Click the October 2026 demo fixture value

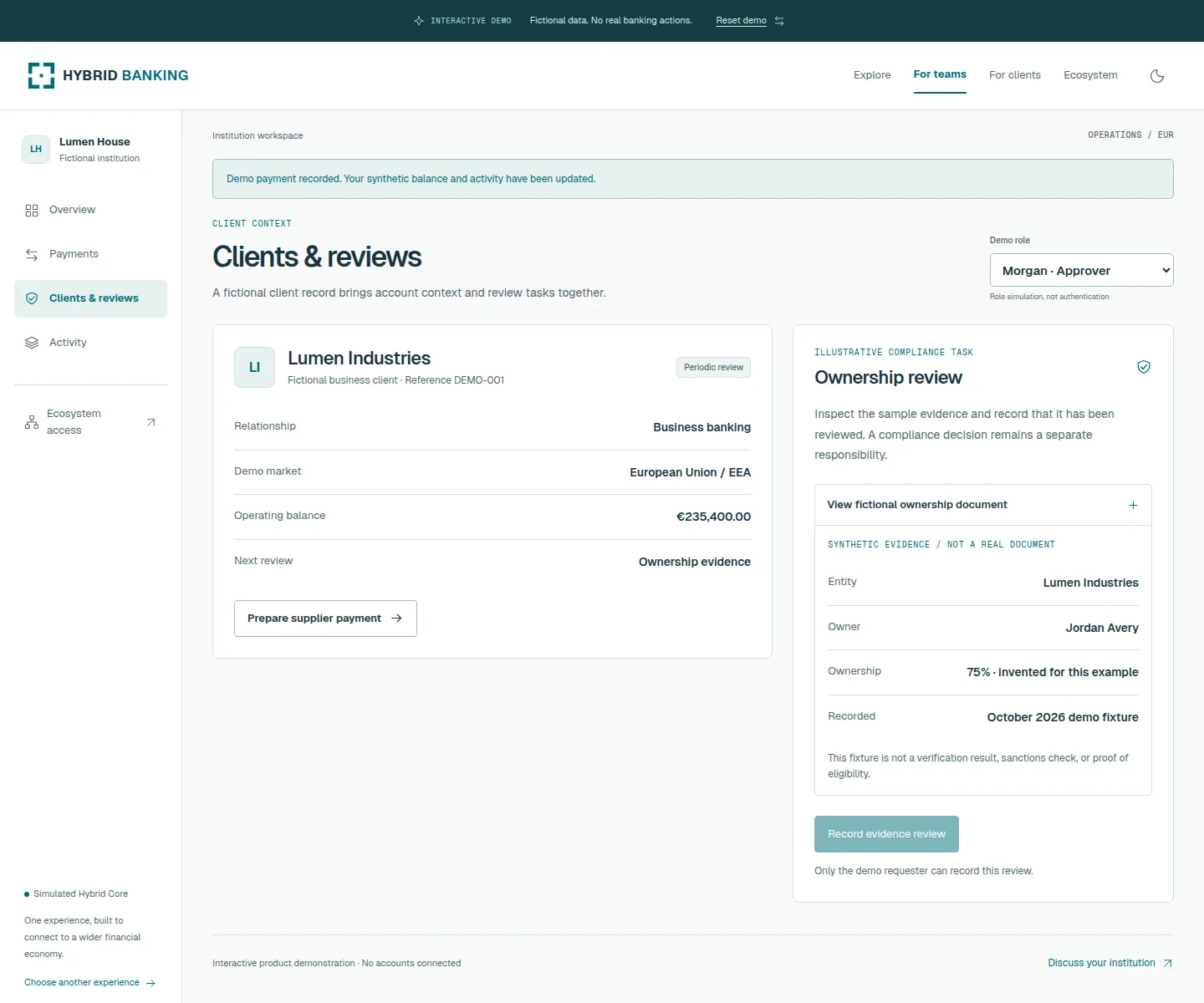click(x=1063, y=717)
